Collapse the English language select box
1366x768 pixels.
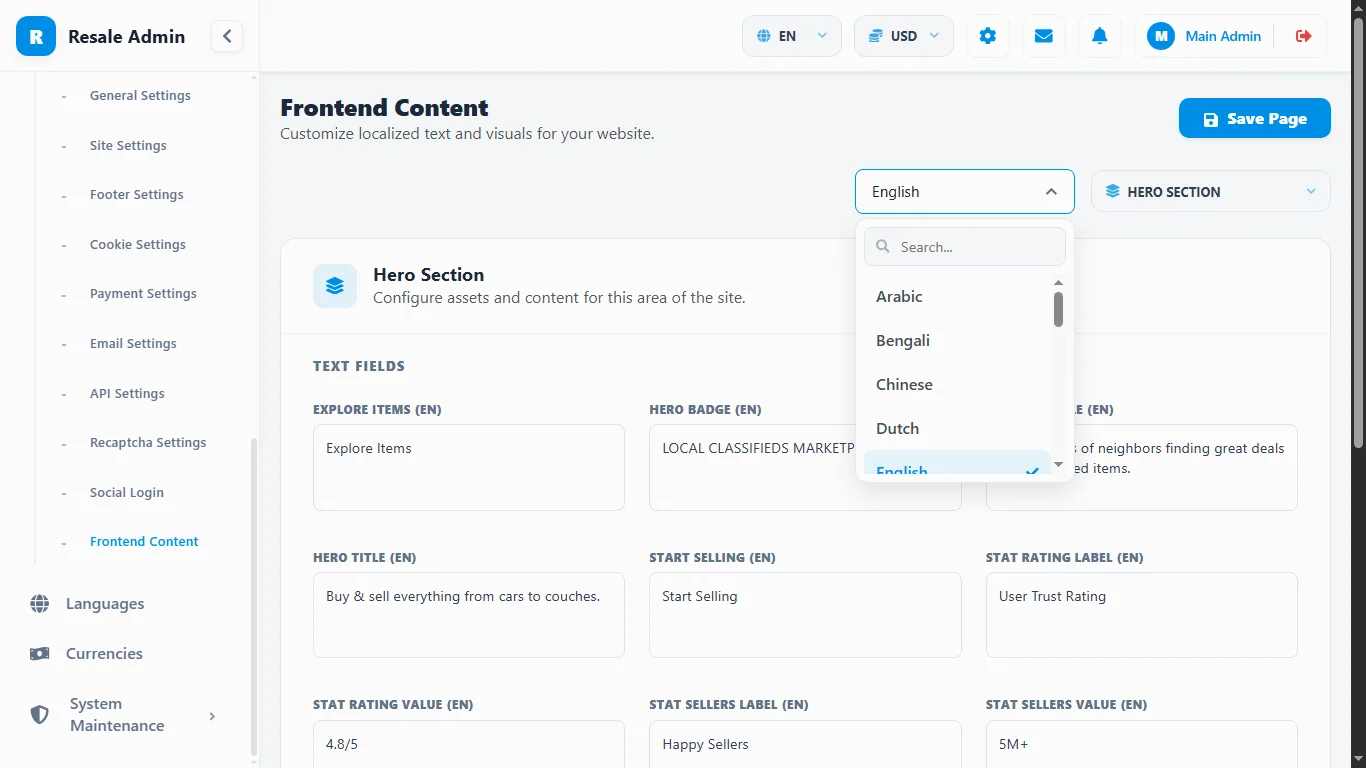tap(965, 192)
